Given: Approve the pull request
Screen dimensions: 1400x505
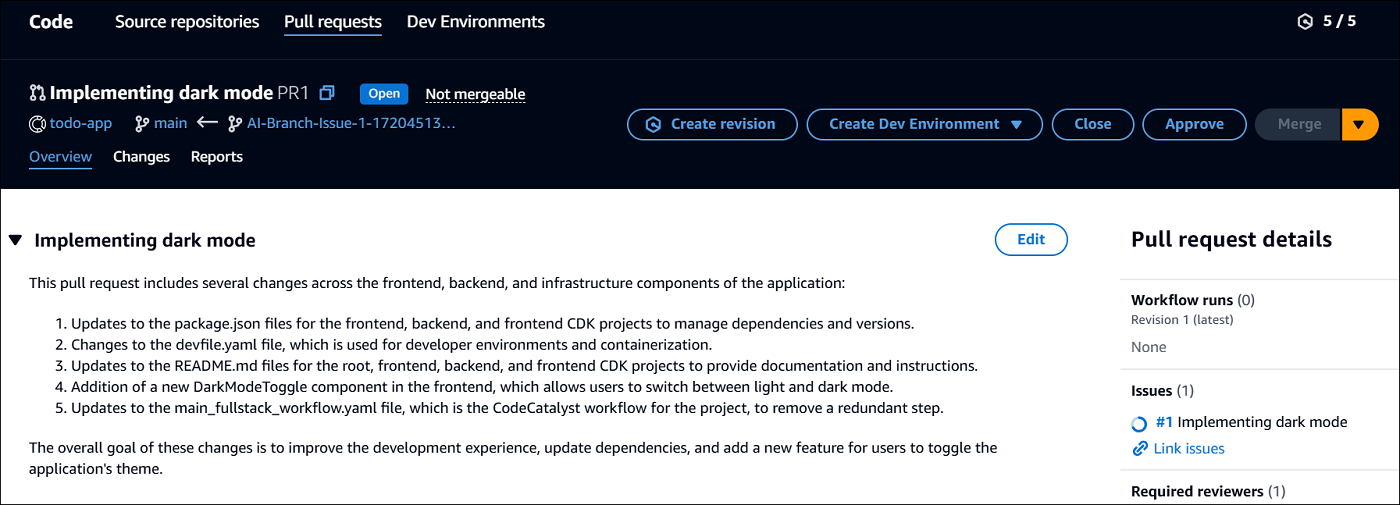Looking at the screenshot, I should [x=1194, y=124].
